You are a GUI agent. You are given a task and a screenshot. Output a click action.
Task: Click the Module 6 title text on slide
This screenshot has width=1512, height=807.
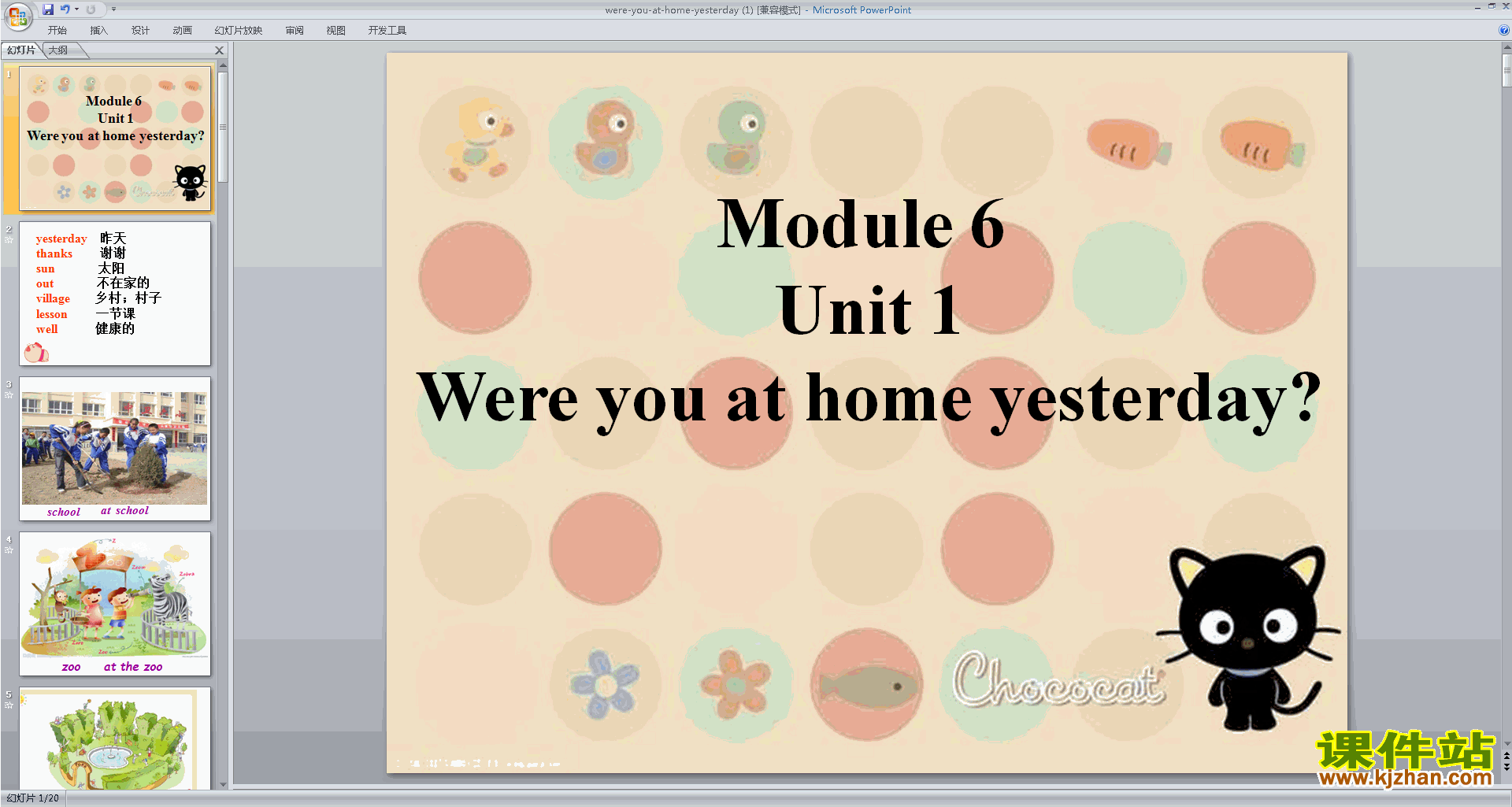coord(860,224)
